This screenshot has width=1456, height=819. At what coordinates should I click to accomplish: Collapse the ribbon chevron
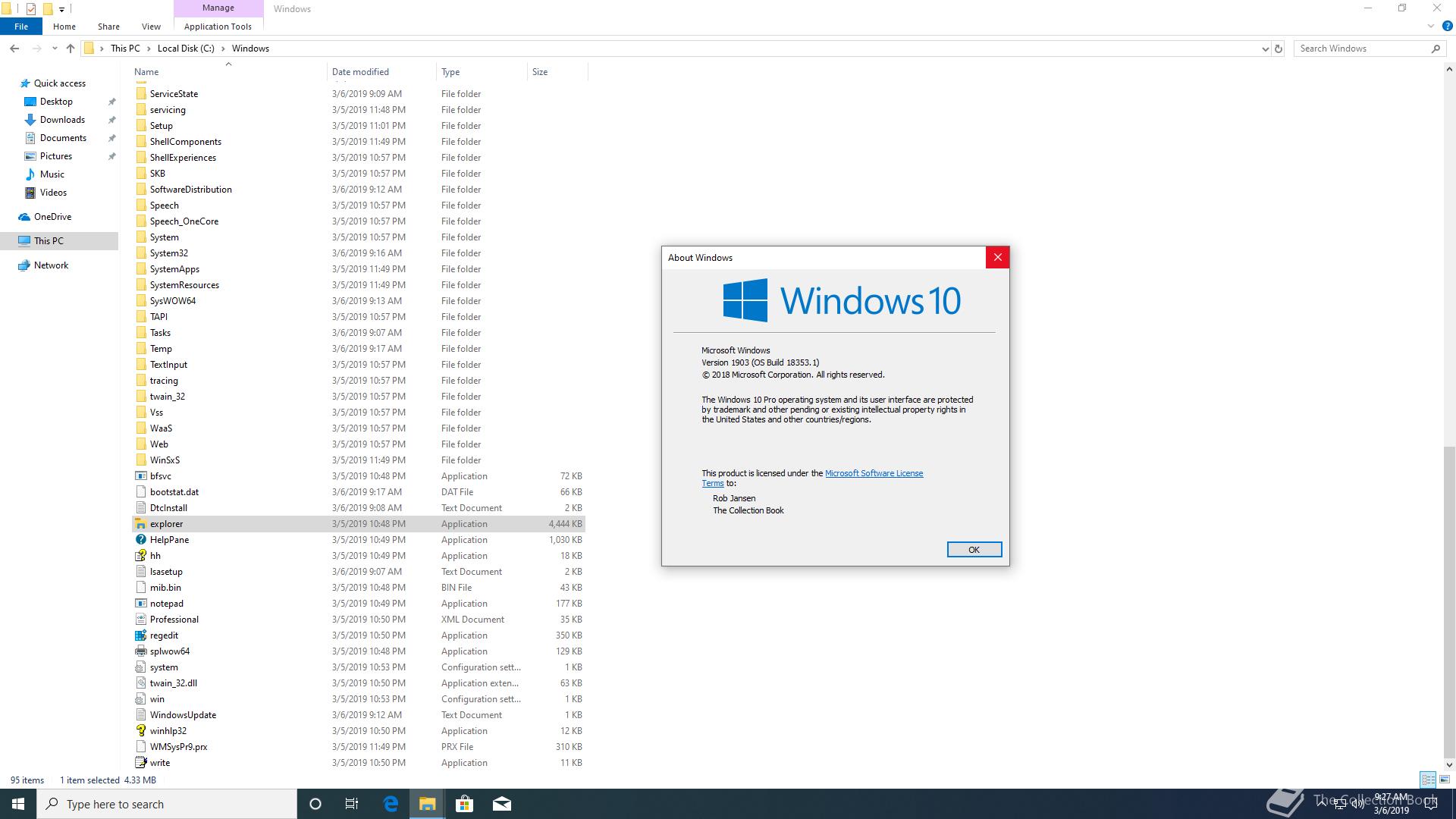[x=1431, y=27]
